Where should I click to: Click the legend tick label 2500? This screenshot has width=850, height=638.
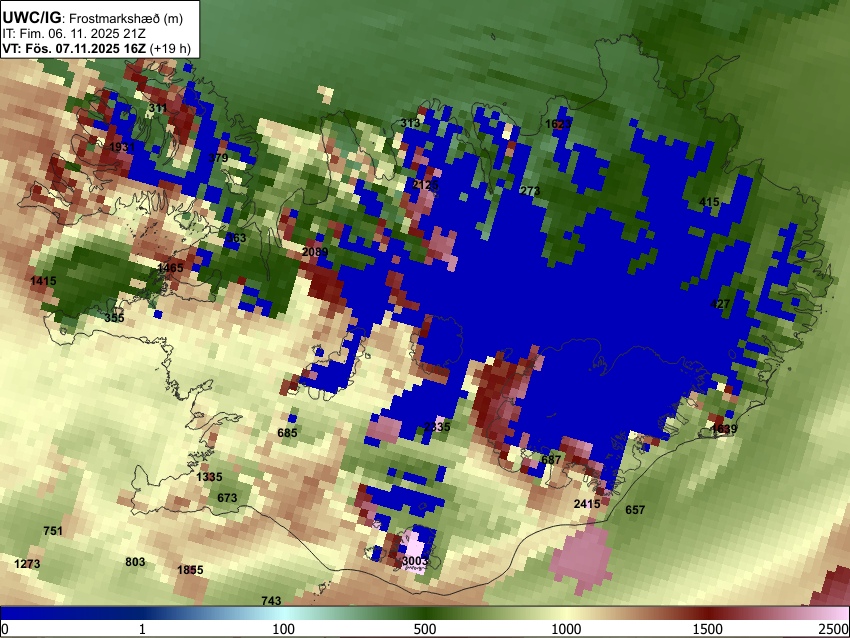point(834,629)
